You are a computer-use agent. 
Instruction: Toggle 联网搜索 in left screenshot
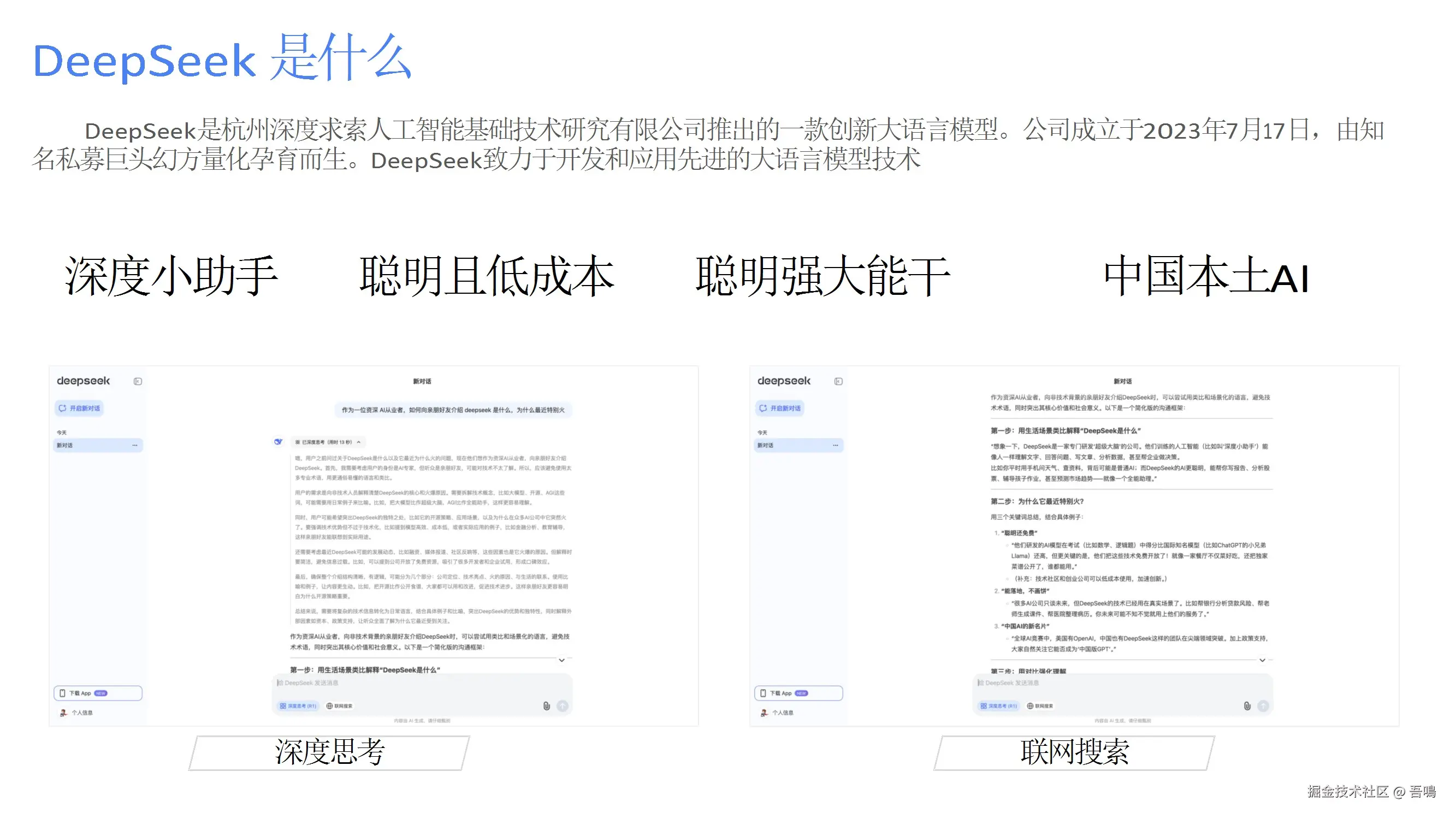click(x=339, y=706)
